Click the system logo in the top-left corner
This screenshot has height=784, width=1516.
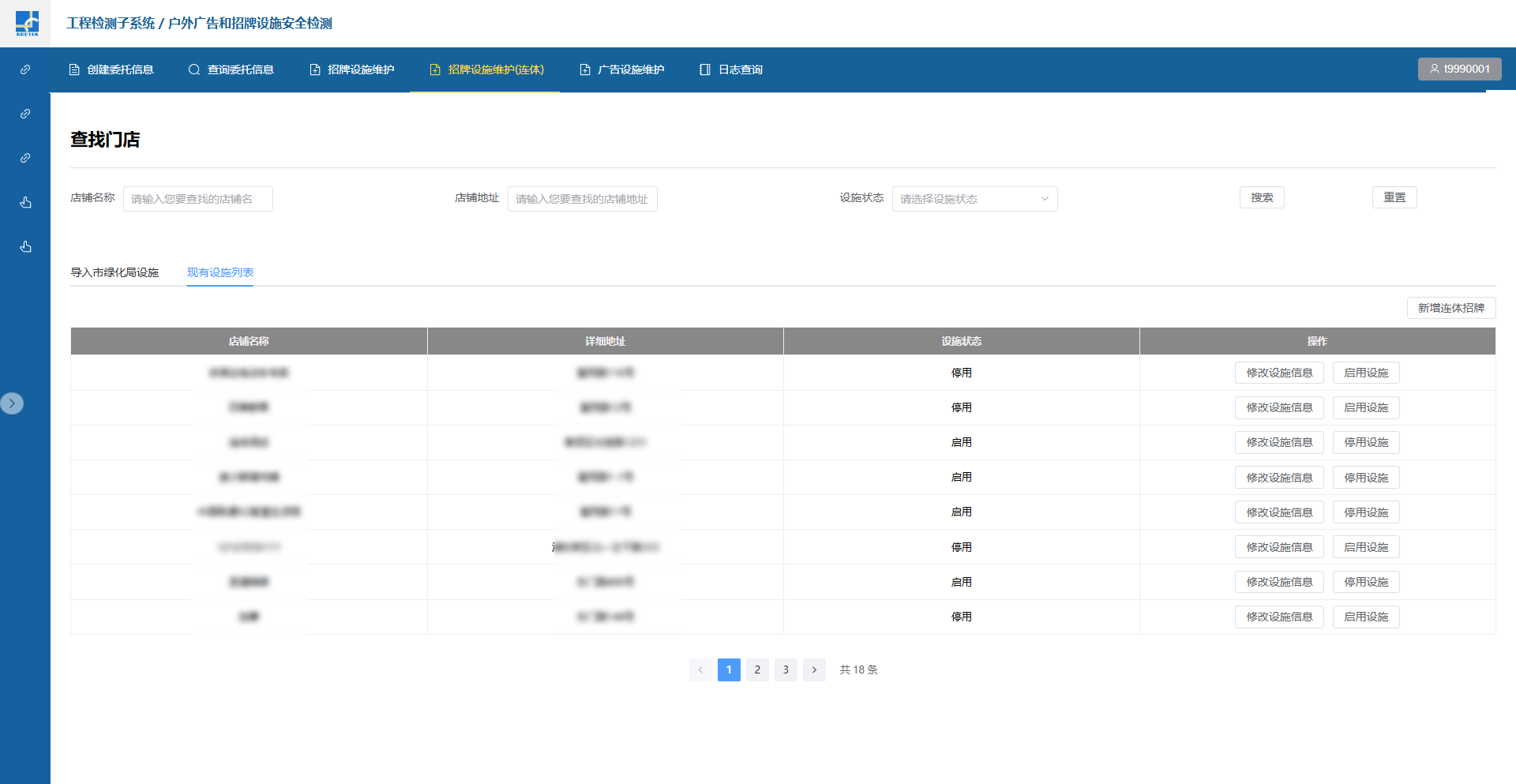click(26, 23)
